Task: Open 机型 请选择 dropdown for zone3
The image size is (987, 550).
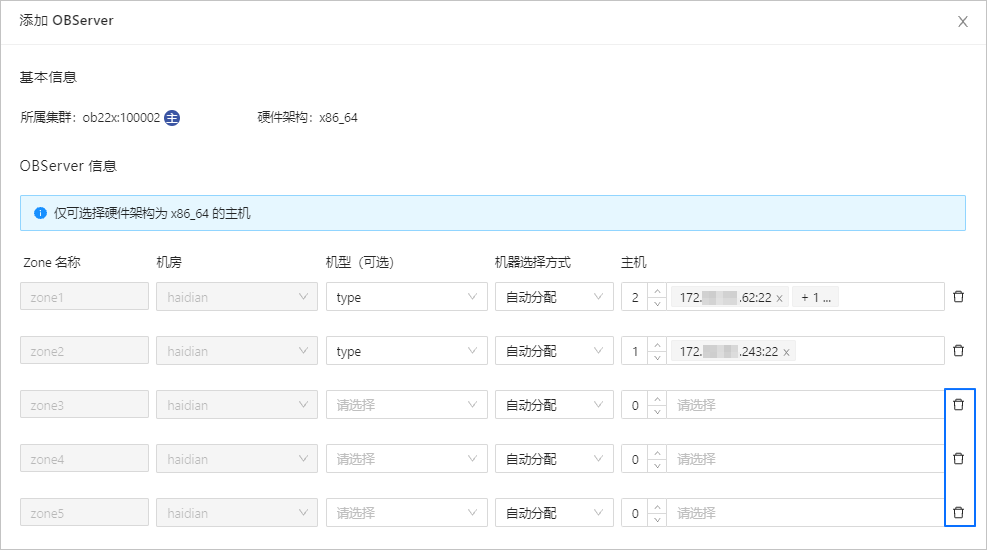Action: (407, 405)
